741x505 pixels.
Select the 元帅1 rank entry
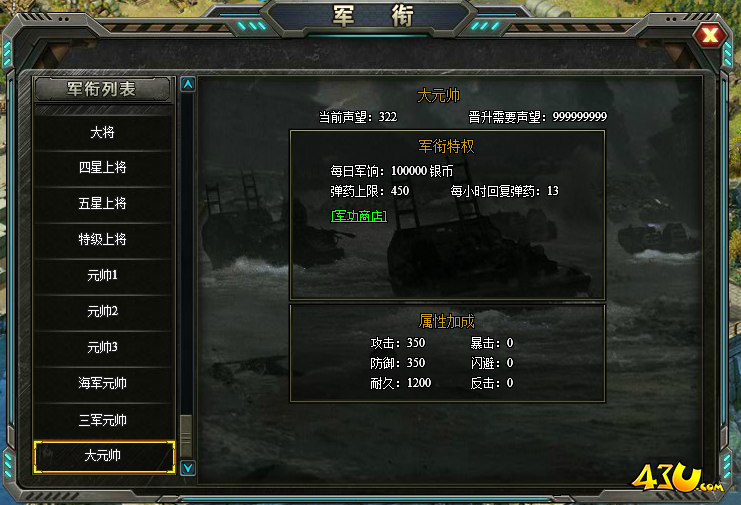pyautogui.click(x=103, y=275)
